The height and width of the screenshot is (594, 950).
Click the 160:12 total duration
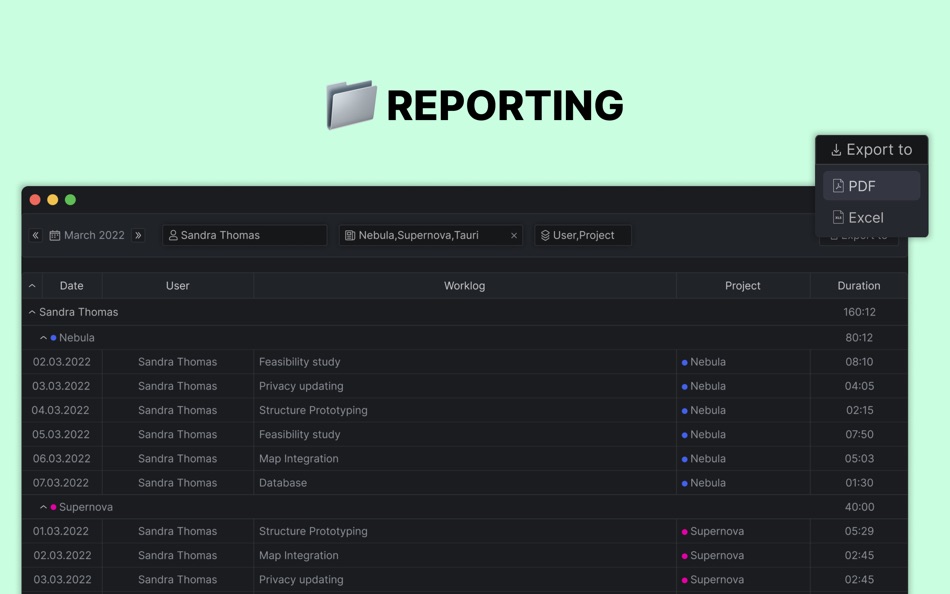pyautogui.click(x=859, y=312)
